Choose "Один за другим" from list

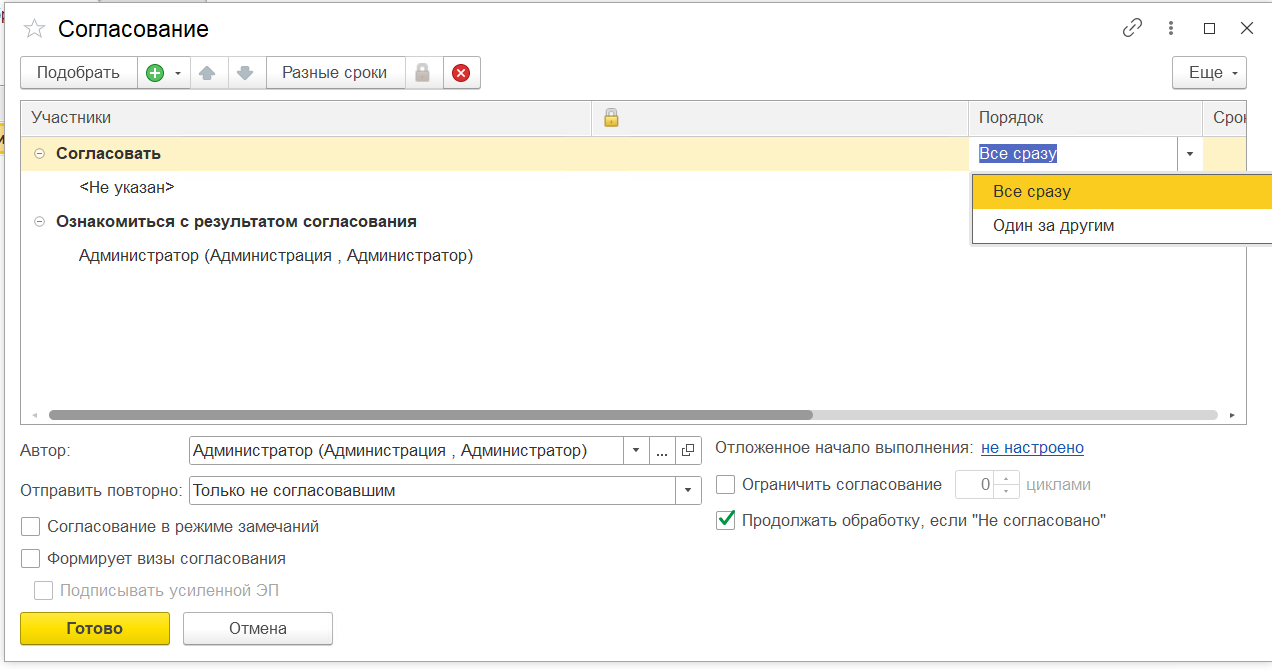1053,226
